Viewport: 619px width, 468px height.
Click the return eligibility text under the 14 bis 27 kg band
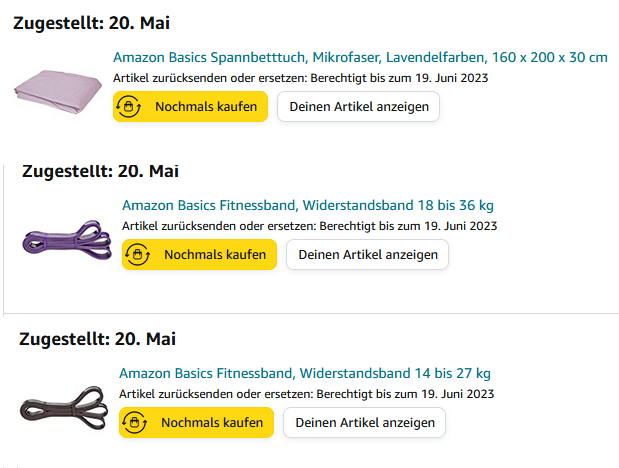point(307,394)
